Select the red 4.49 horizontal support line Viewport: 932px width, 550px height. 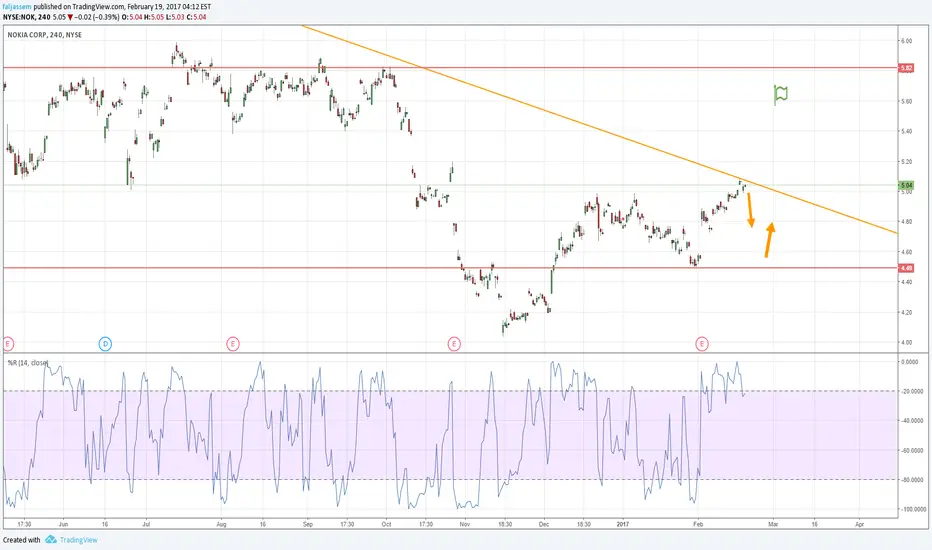coord(450,268)
